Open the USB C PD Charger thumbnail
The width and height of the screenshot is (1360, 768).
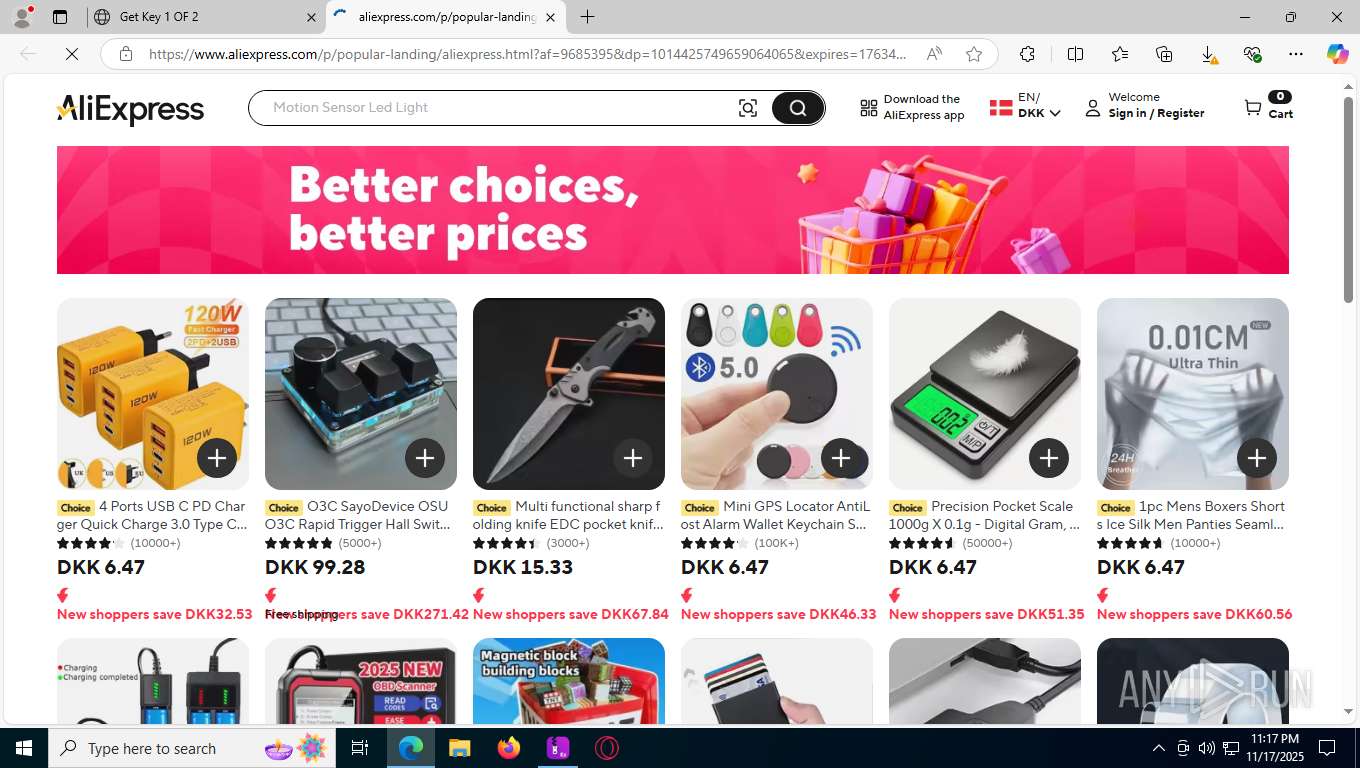(x=153, y=394)
